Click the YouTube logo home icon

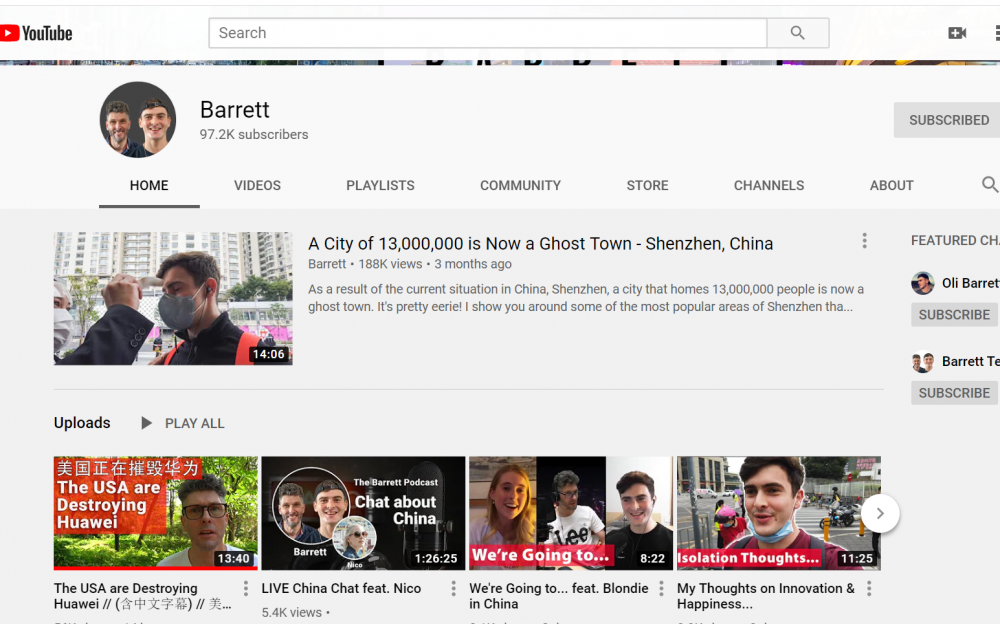point(36,33)
